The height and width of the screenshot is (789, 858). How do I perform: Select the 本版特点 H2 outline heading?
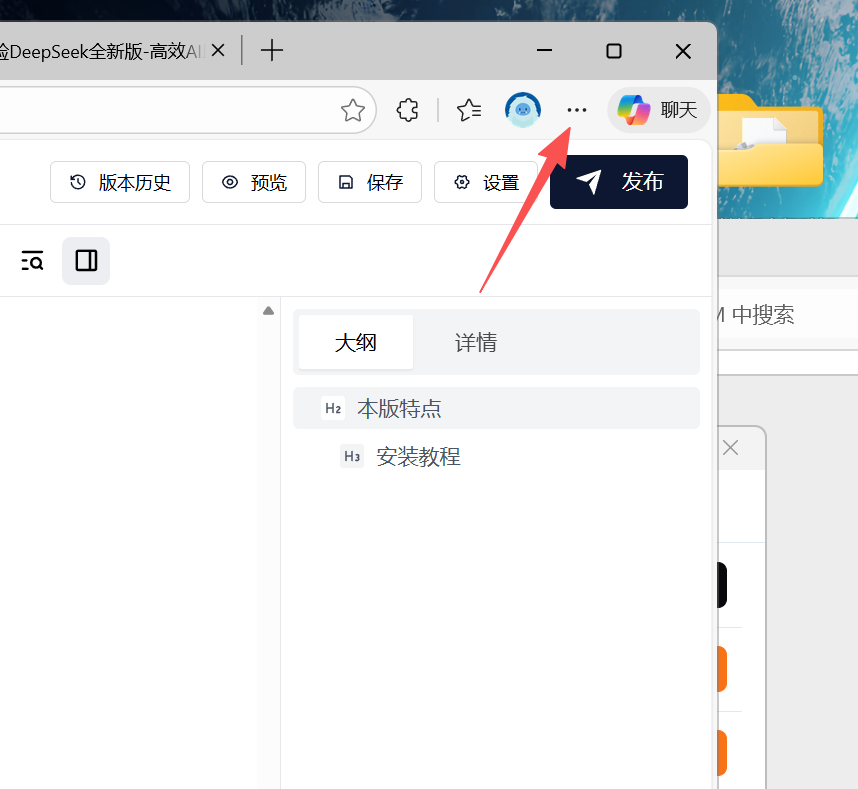coord(400,408)
